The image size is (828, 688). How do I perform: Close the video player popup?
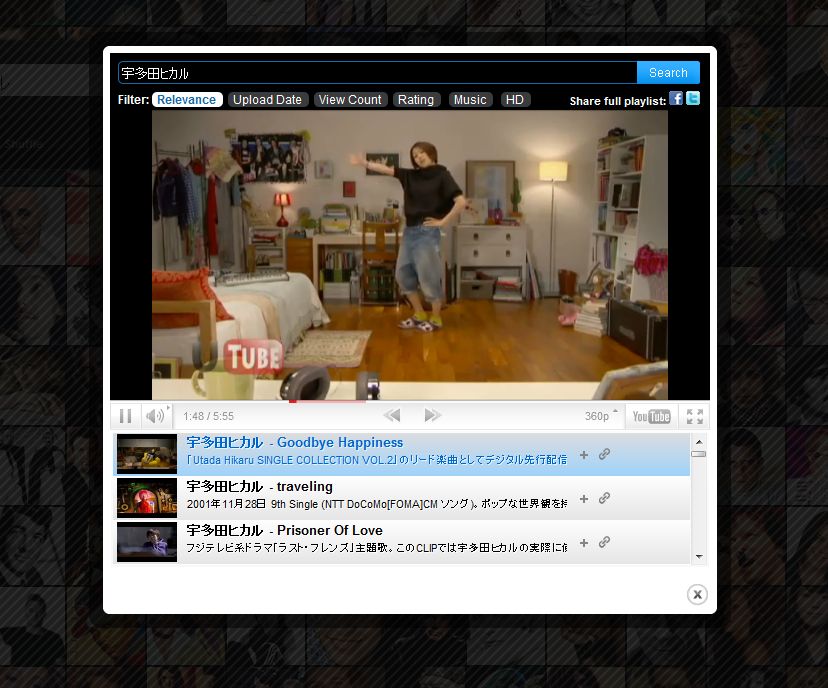coord(697,595)
